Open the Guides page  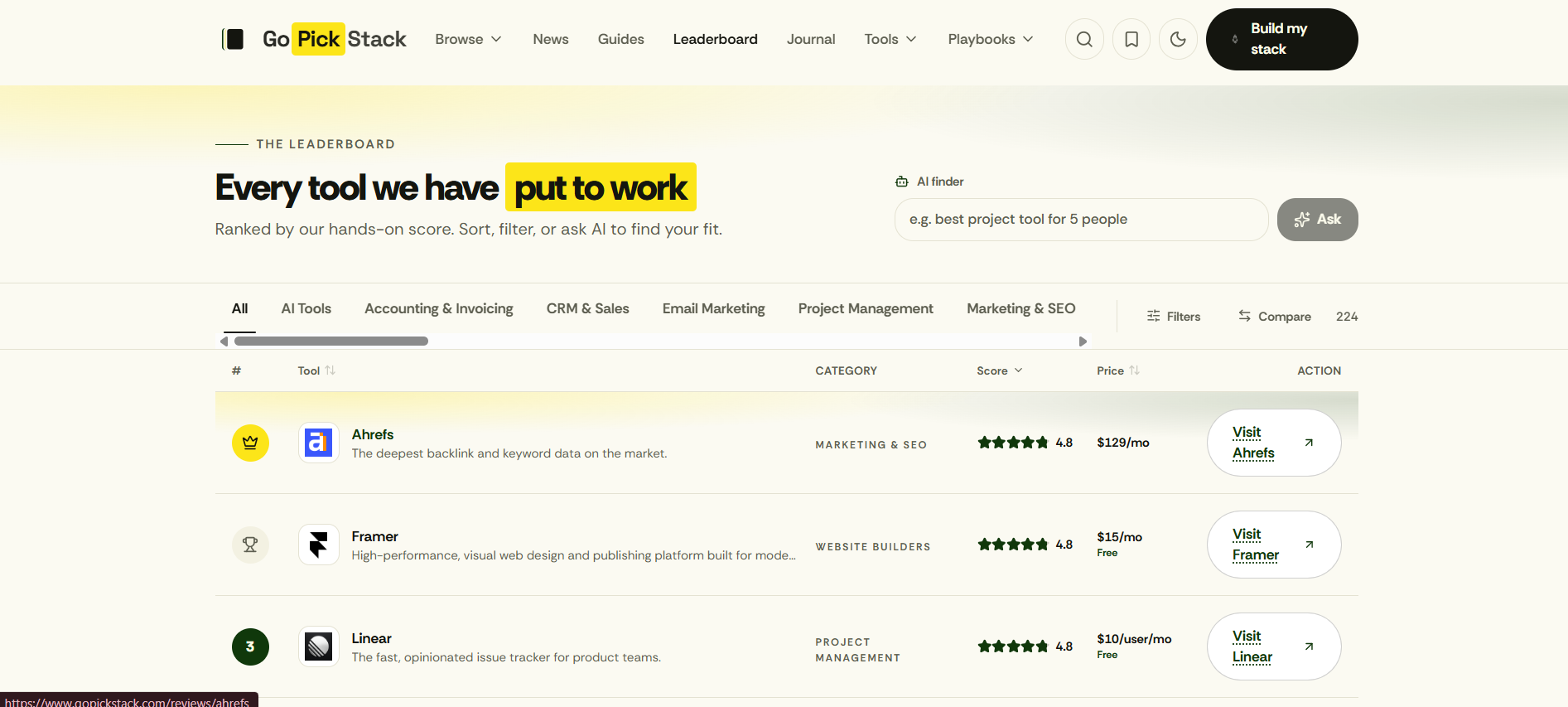(621, 39)
